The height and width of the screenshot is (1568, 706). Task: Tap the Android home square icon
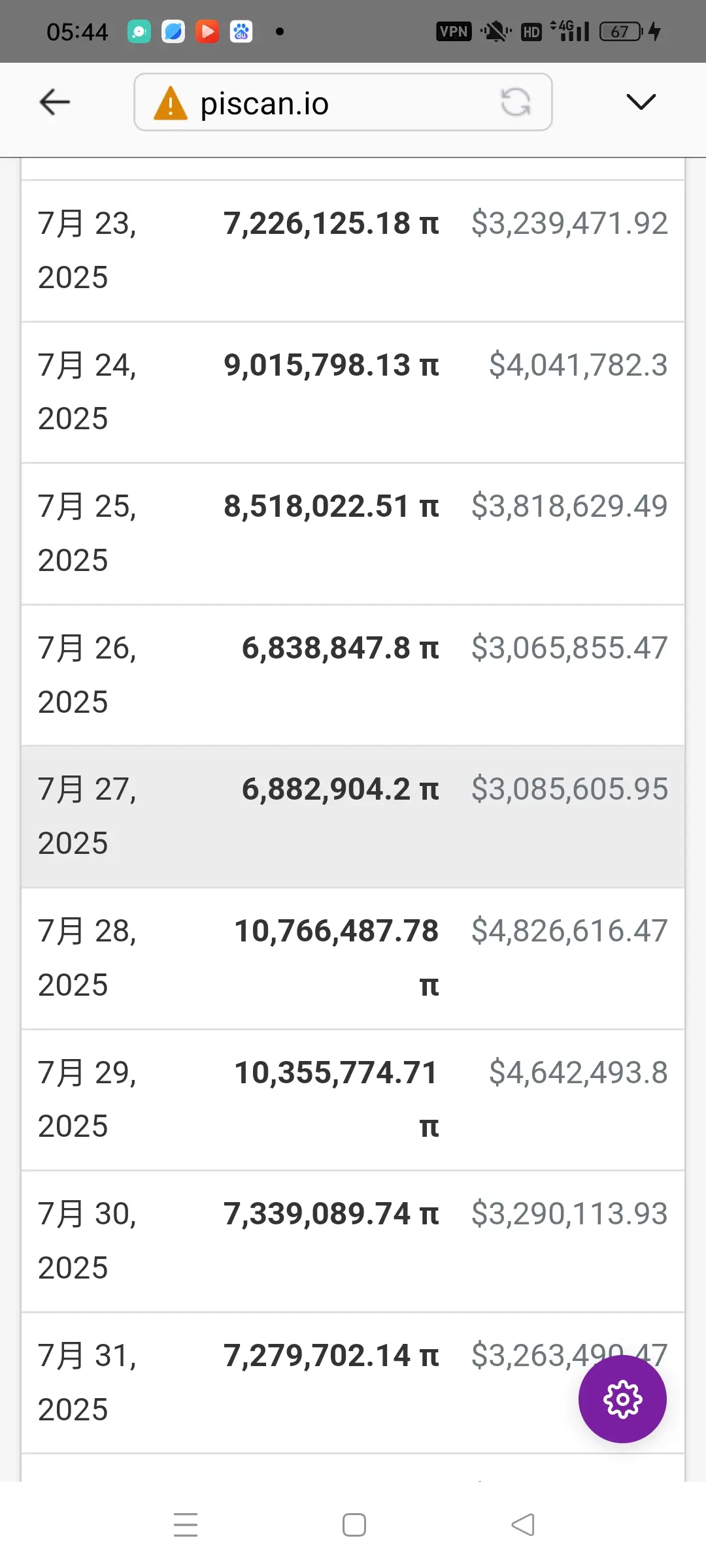pos(354,1525)
